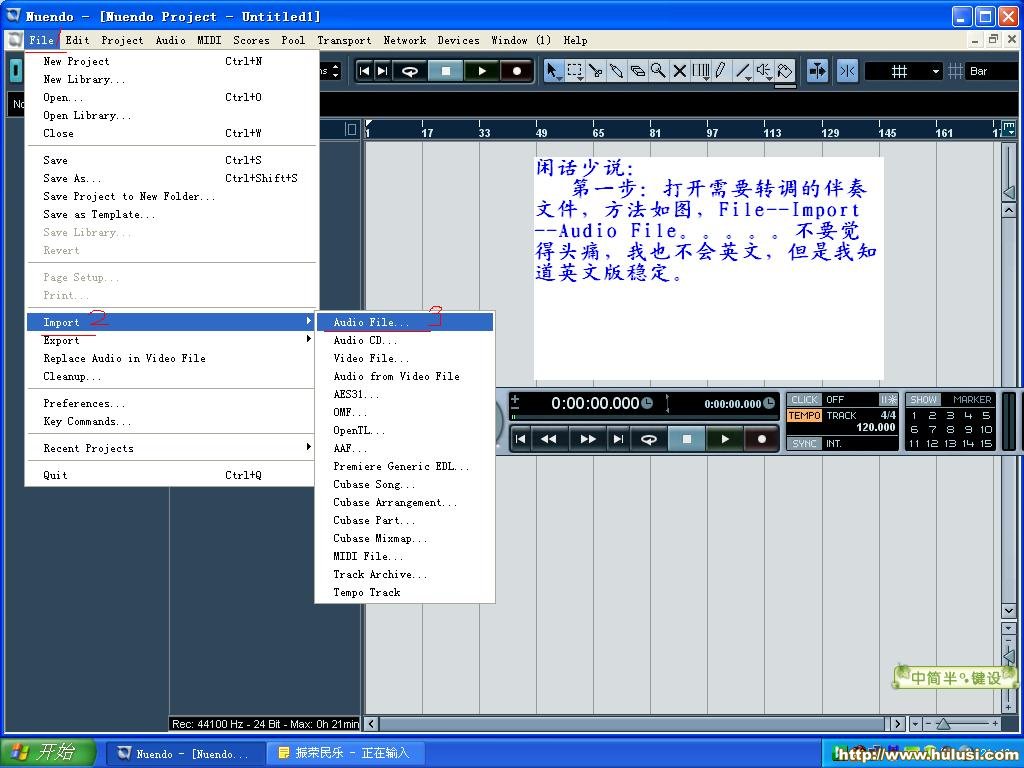This screenshot has height=768, width=1024.
Task: Toggle Cycle loop in the top toolbar
Action: tap(409, 71)
